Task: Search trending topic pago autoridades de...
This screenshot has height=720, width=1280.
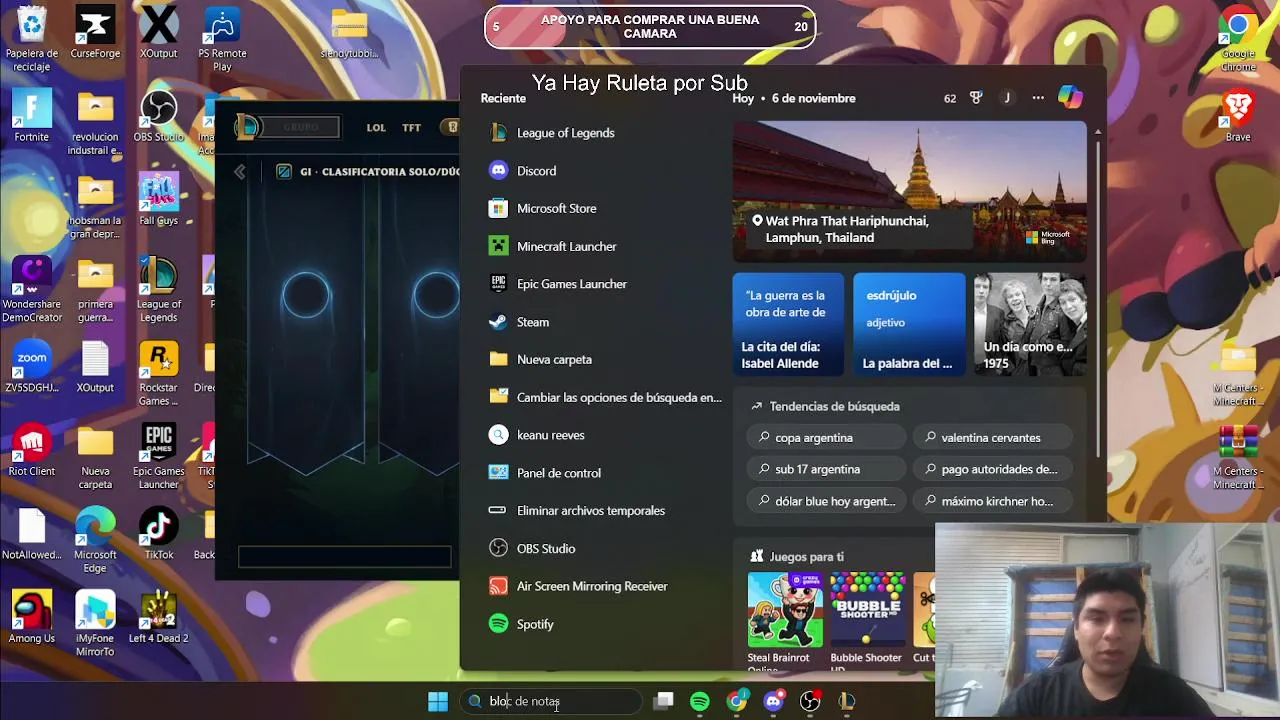Action: click(x=993, y=469)
